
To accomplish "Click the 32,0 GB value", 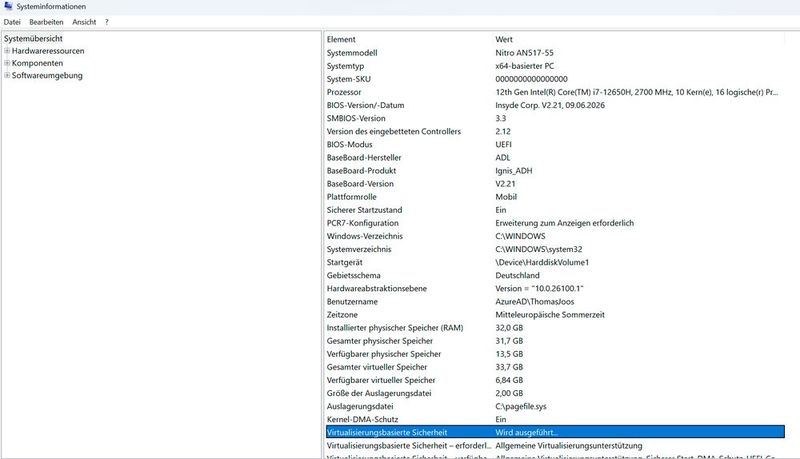I will click(509, 328).
